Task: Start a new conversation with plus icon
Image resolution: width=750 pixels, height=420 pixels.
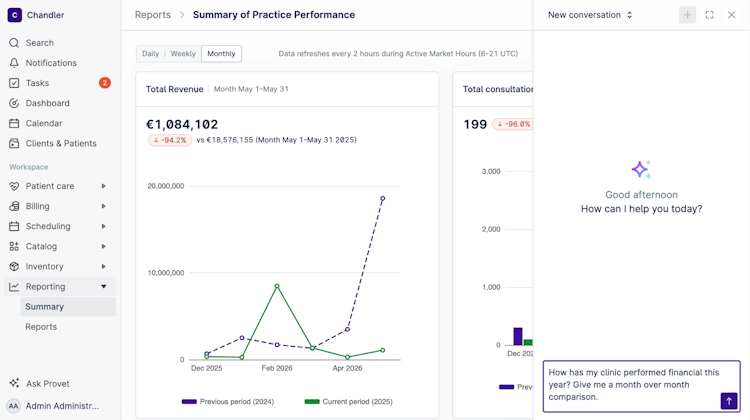Action: click(x=687, y=15)
